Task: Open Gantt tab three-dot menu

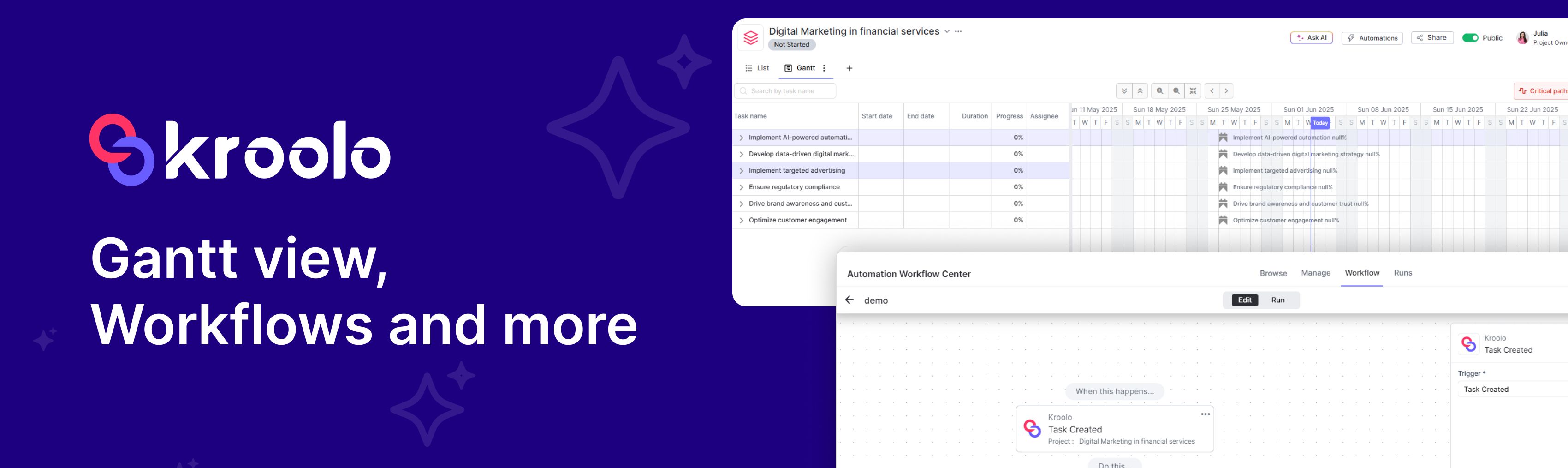Action: 824,68
